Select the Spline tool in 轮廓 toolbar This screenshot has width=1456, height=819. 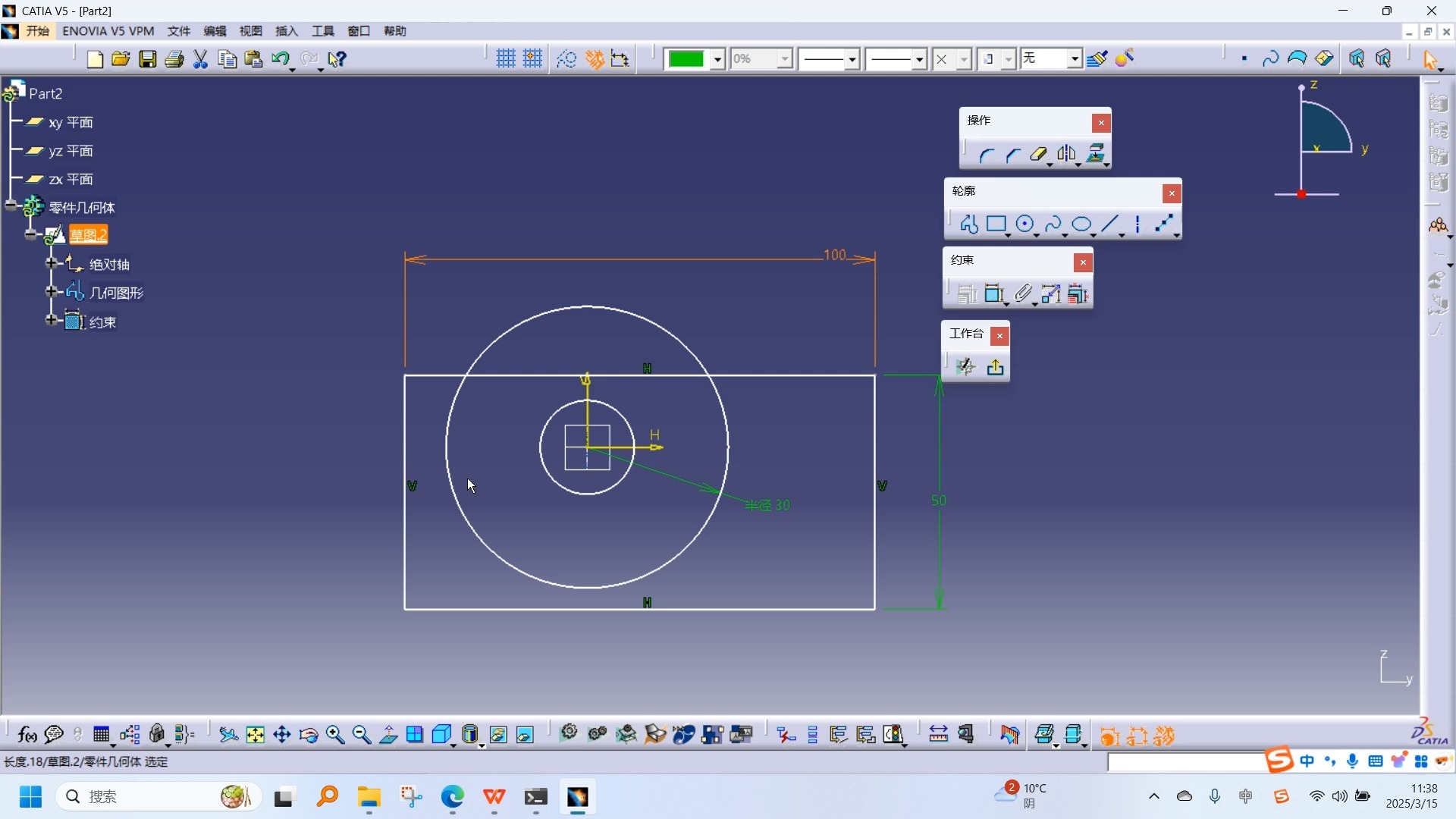pos(1053,224)
